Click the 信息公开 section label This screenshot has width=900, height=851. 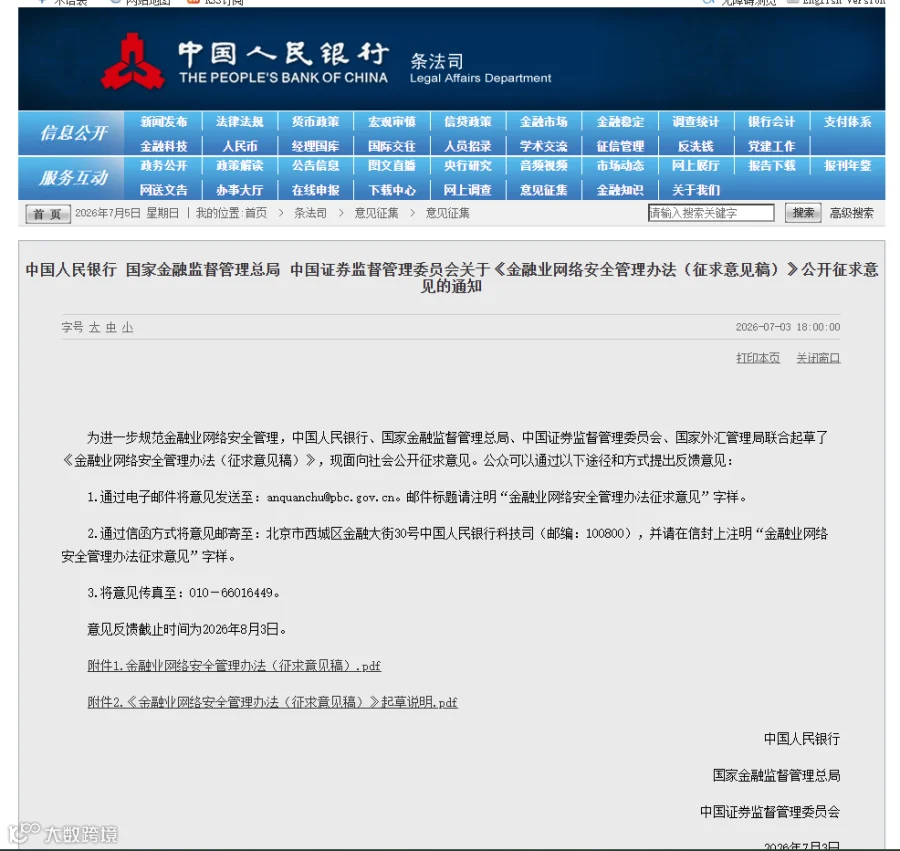click(x=73, y=133)
